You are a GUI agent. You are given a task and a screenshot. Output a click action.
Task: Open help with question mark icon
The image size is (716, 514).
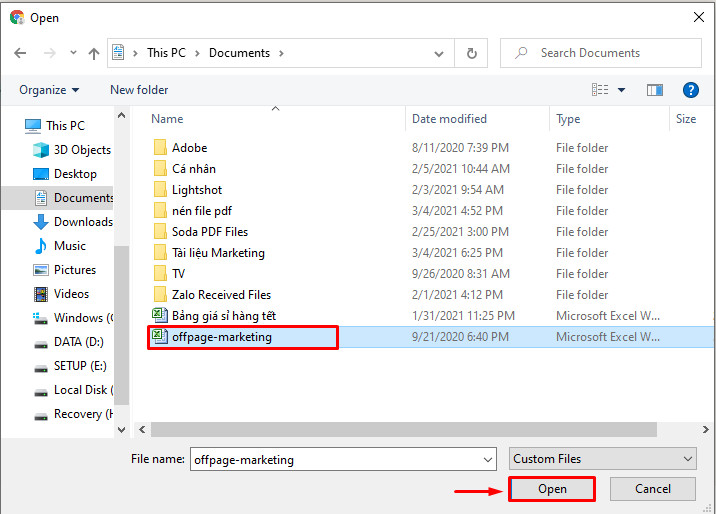click(x=690, y=90)
